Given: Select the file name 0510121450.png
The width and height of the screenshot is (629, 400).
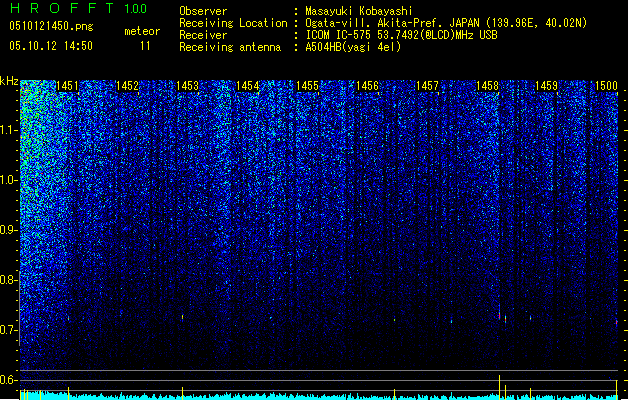Looking at the screenshot, I should [51, 26].
